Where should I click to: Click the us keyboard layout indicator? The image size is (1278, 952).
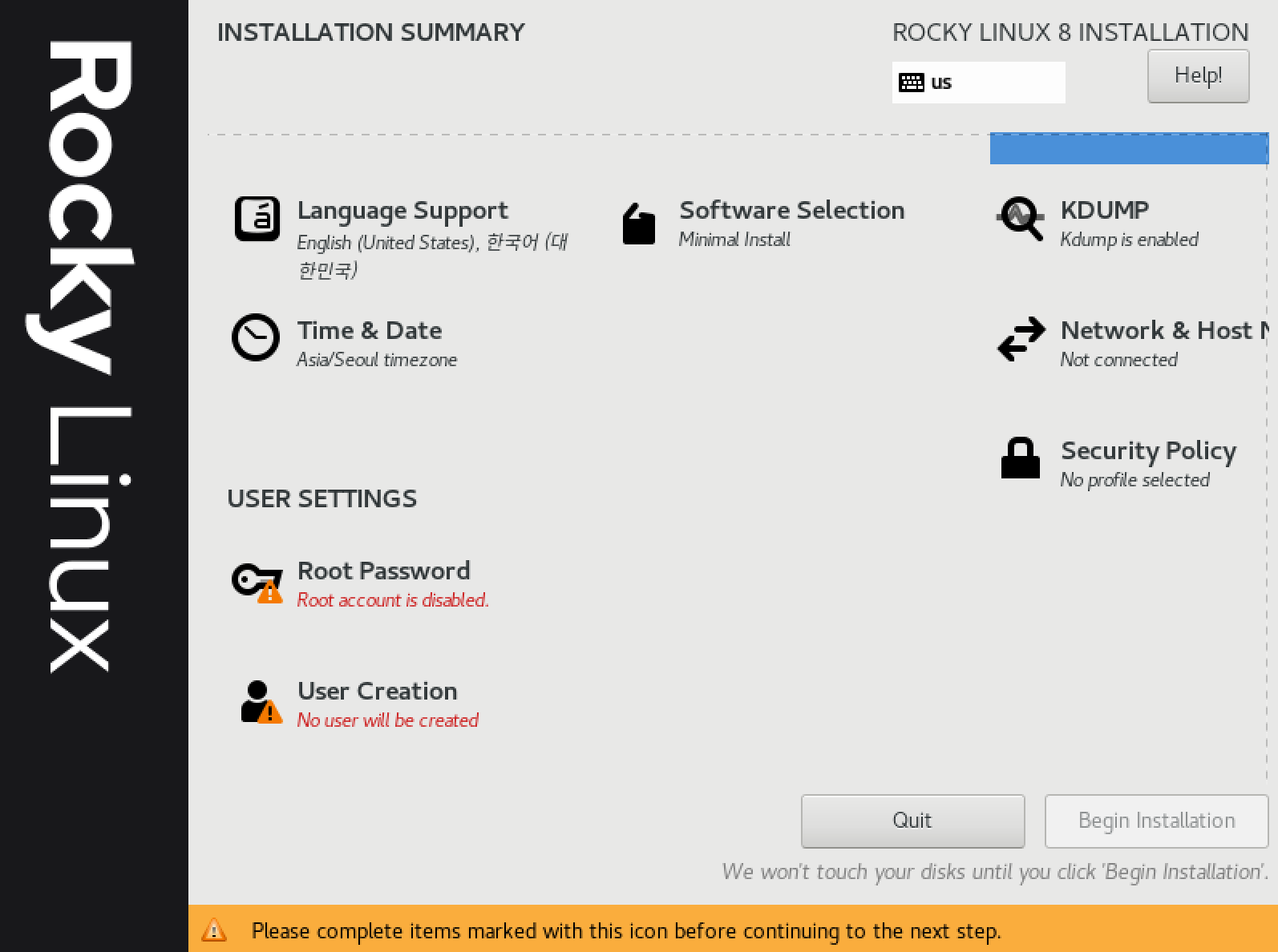pyautogui.click(x=979, y=83)
